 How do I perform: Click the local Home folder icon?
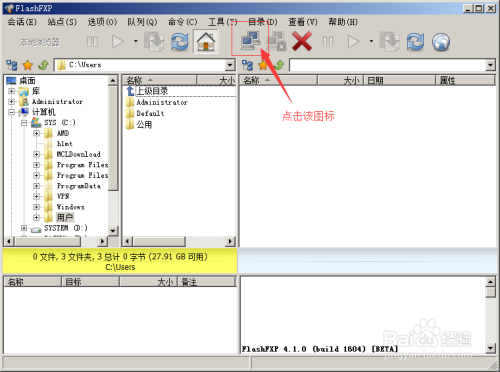(206, 42)
